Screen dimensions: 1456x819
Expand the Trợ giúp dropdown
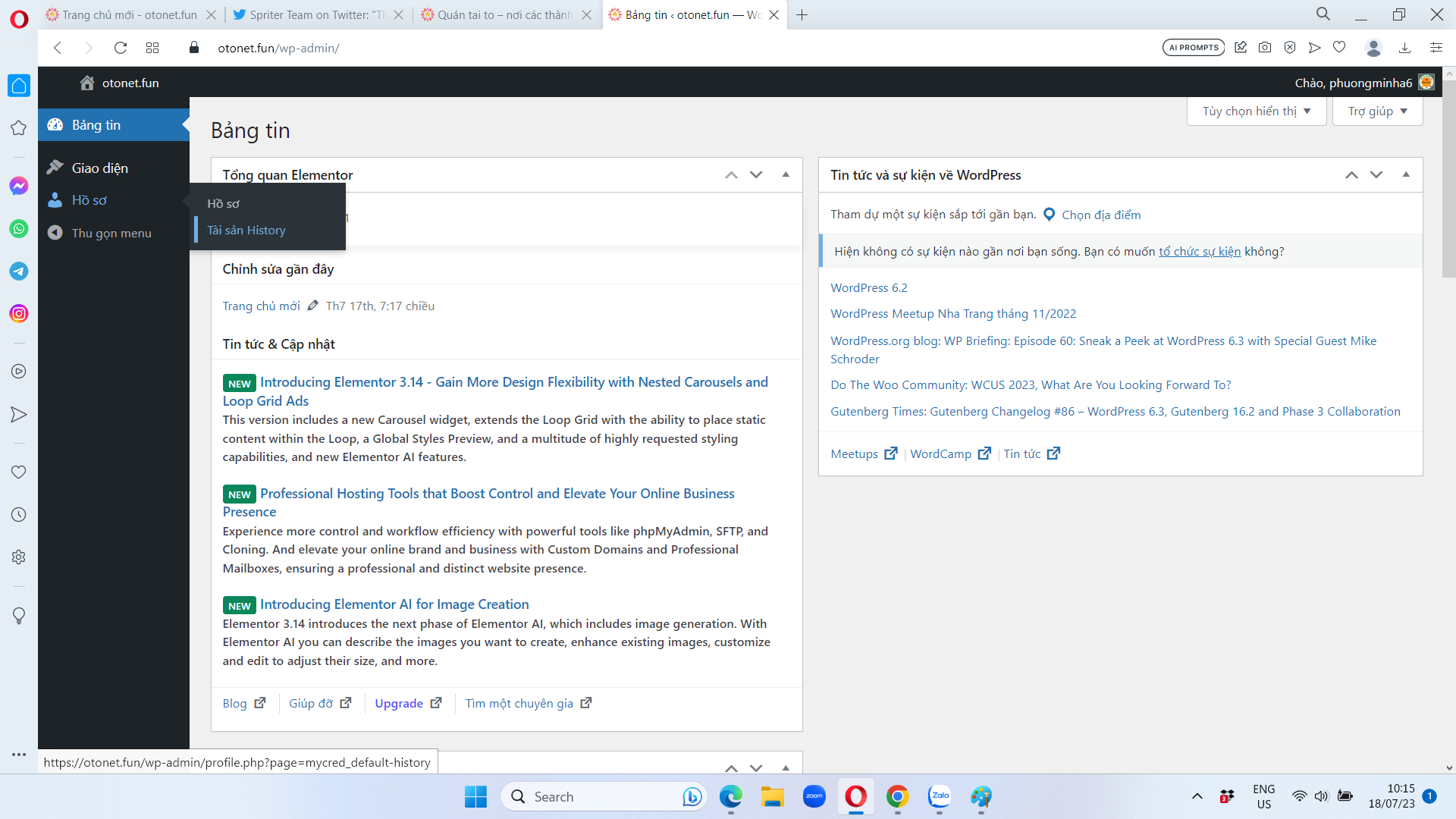coord(1377,111)
